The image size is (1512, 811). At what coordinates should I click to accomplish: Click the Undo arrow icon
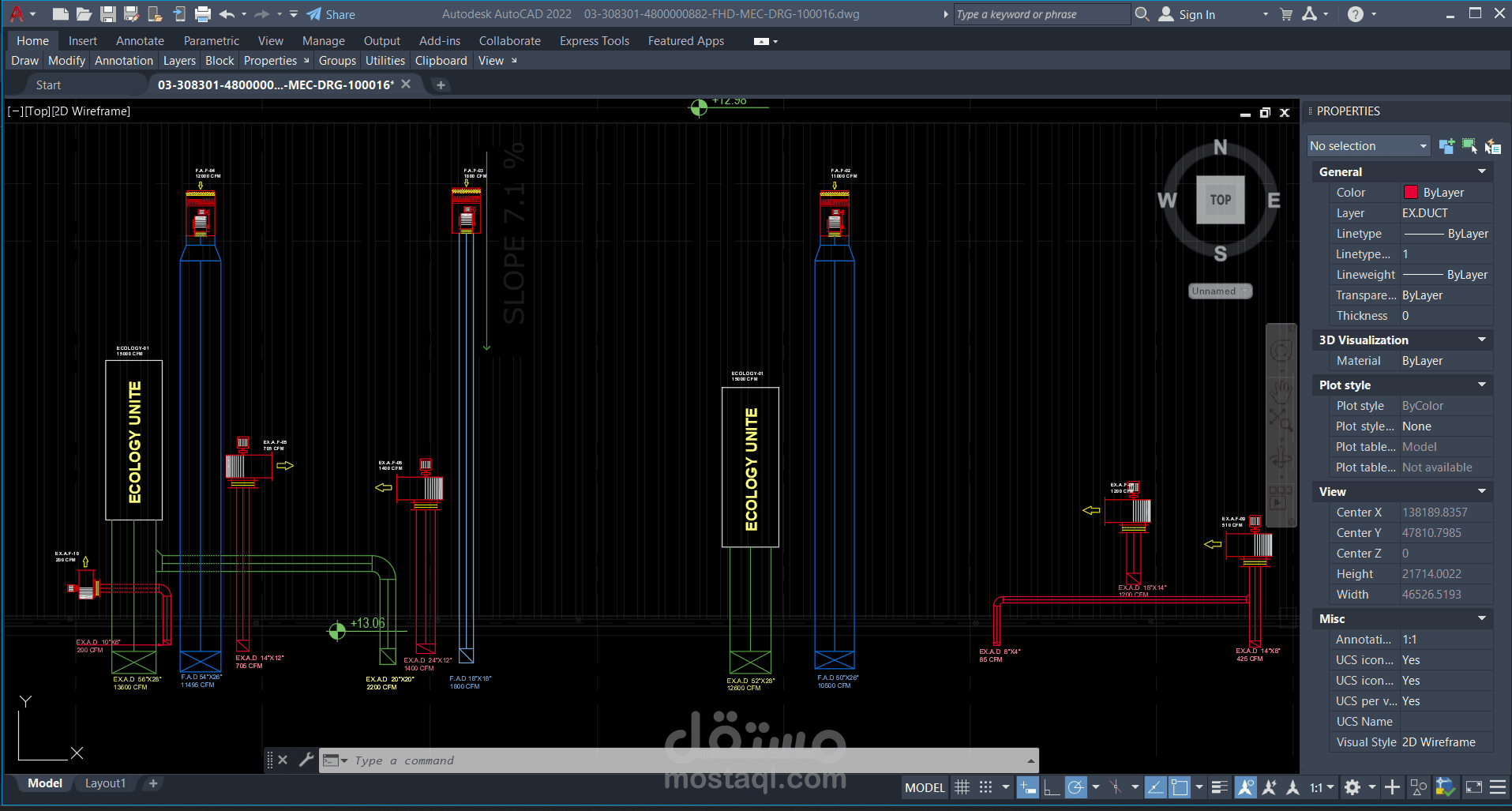coord(227,14)
